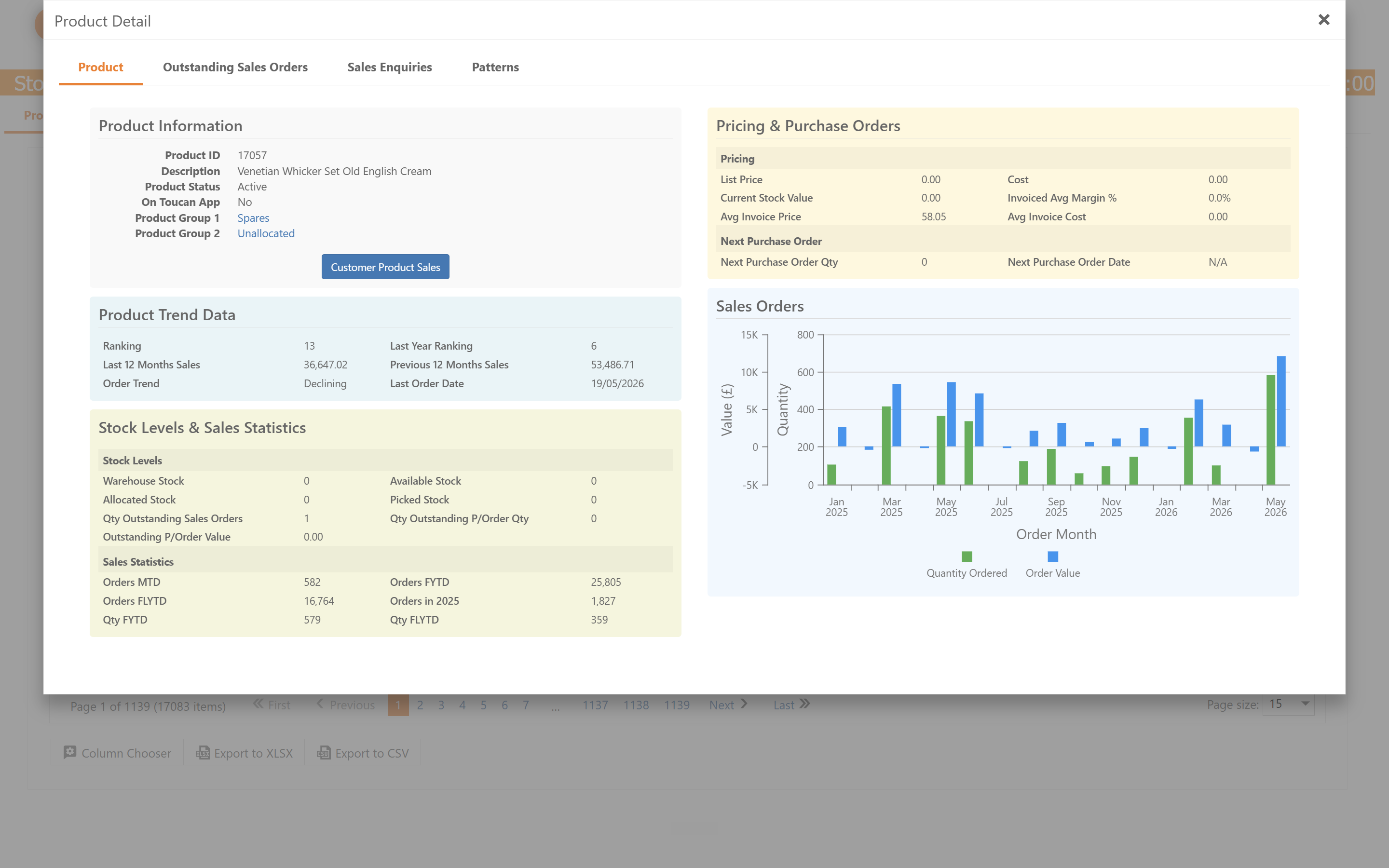
Task: Click Orders in 2025 value 1,827
Action: pos(603,601)
